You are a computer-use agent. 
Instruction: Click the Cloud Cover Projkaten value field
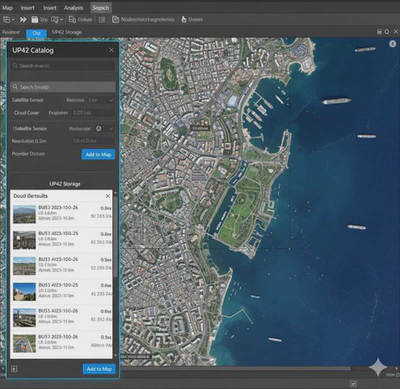tap(93, 113)
